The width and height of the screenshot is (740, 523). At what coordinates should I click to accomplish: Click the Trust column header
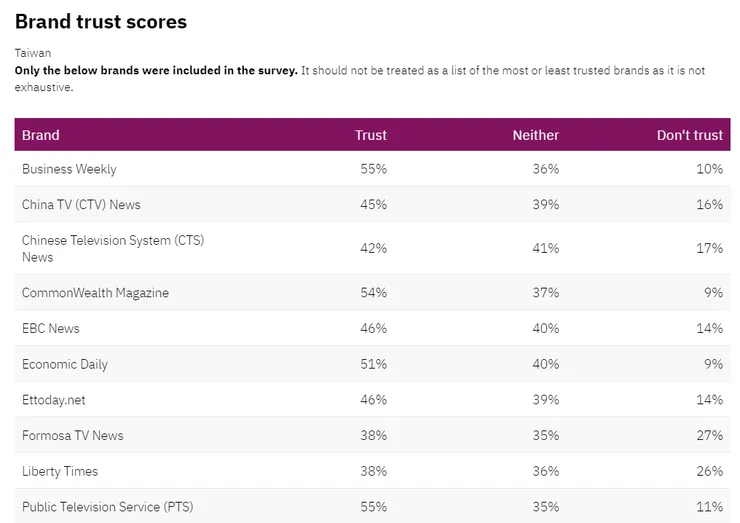click(x=370, y=135)
